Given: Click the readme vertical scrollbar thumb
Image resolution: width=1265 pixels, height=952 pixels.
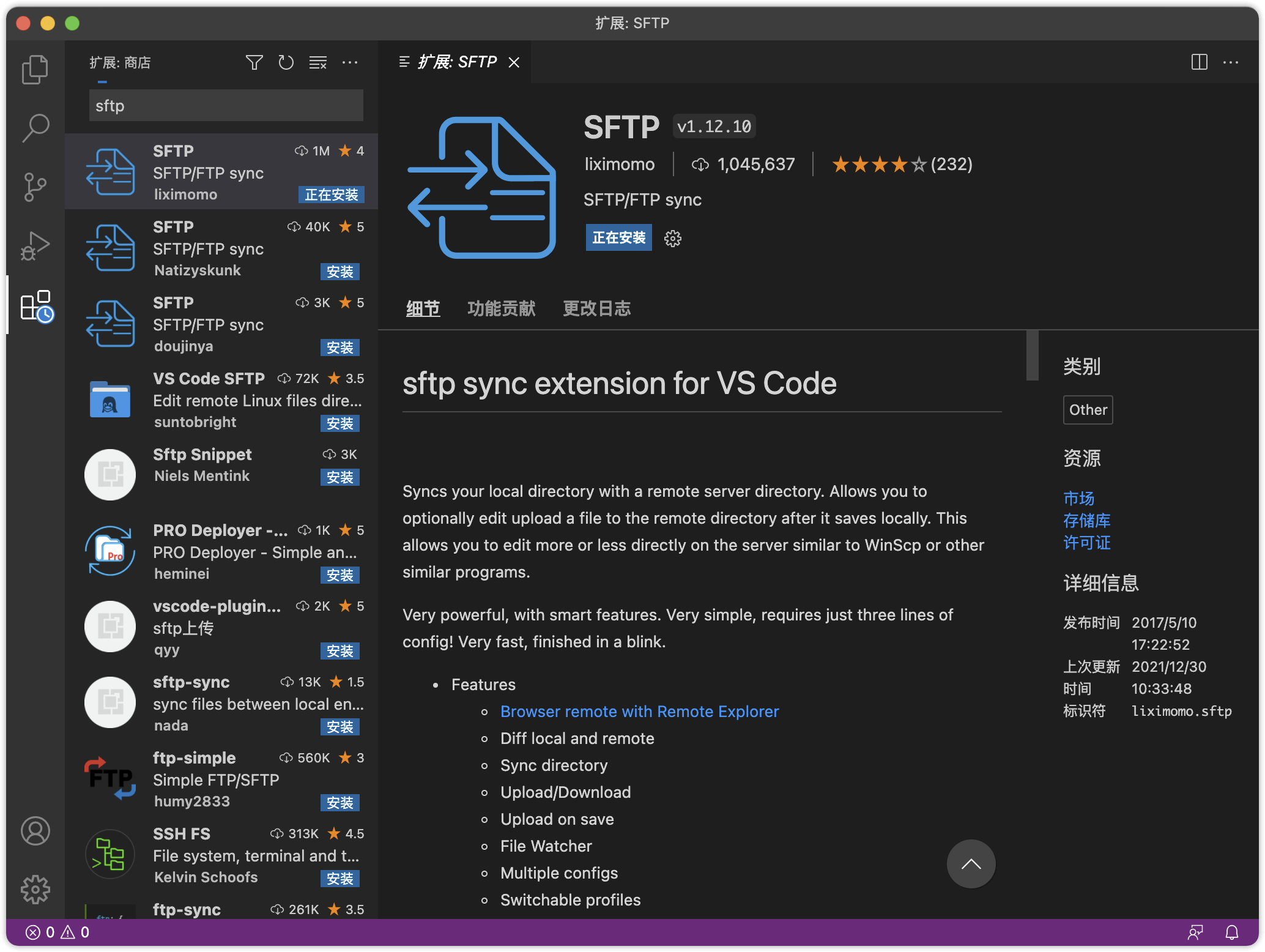Looking at the screenshot, I should point(1033,355).
